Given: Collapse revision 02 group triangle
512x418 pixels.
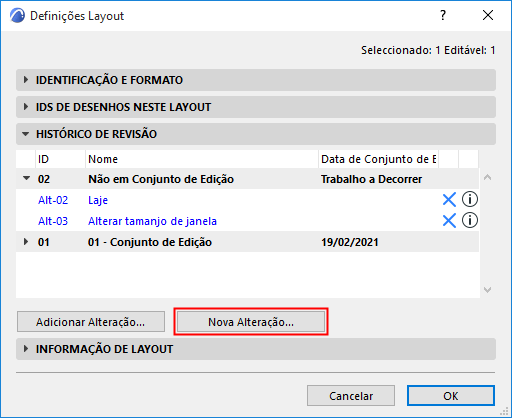Looking at the screenshot, I should point(26,178).
